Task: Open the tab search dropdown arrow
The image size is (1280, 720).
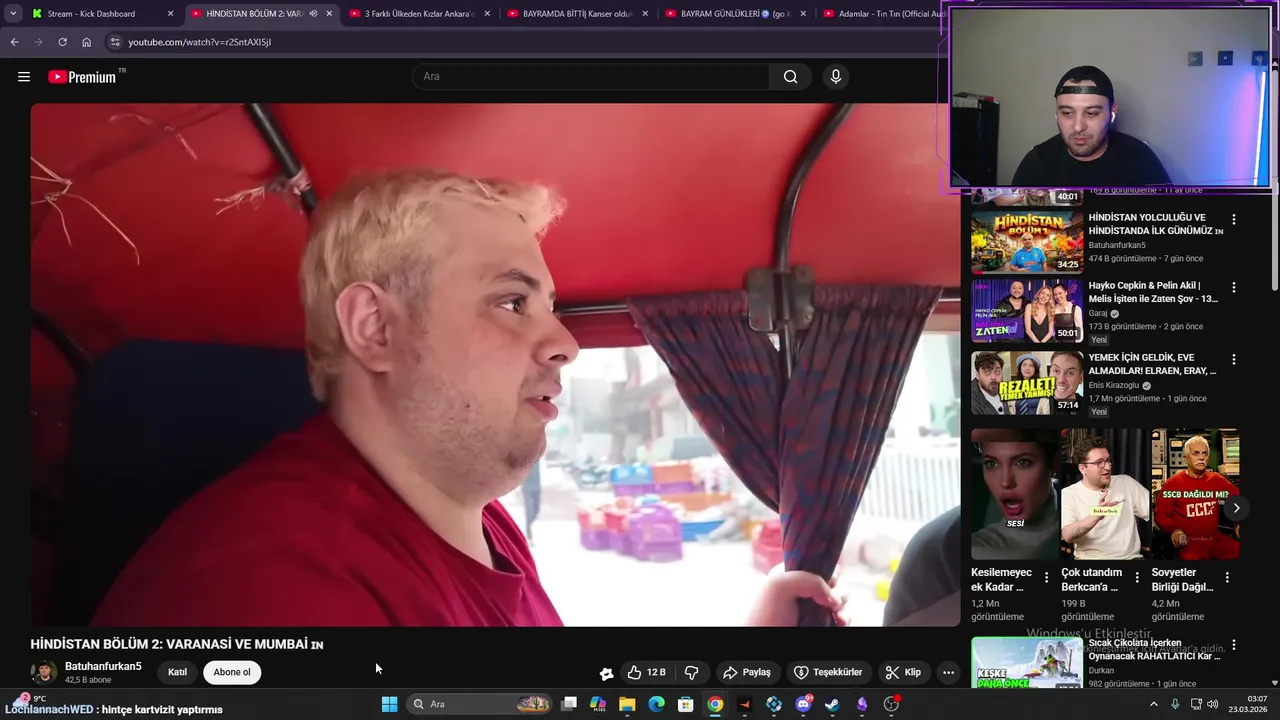Action: 13,13
